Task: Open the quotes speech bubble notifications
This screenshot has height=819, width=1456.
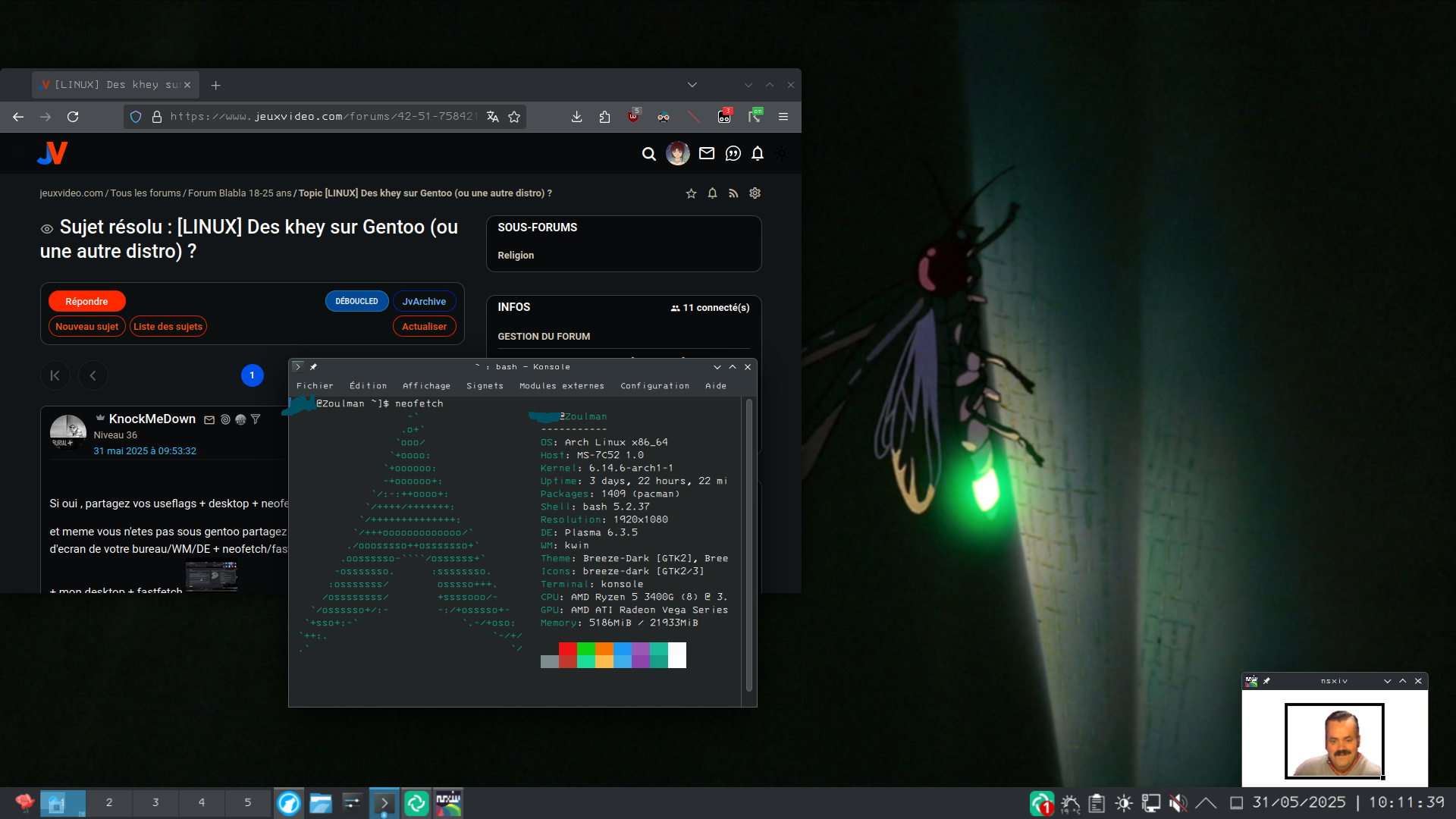Action: coord(733,154)
